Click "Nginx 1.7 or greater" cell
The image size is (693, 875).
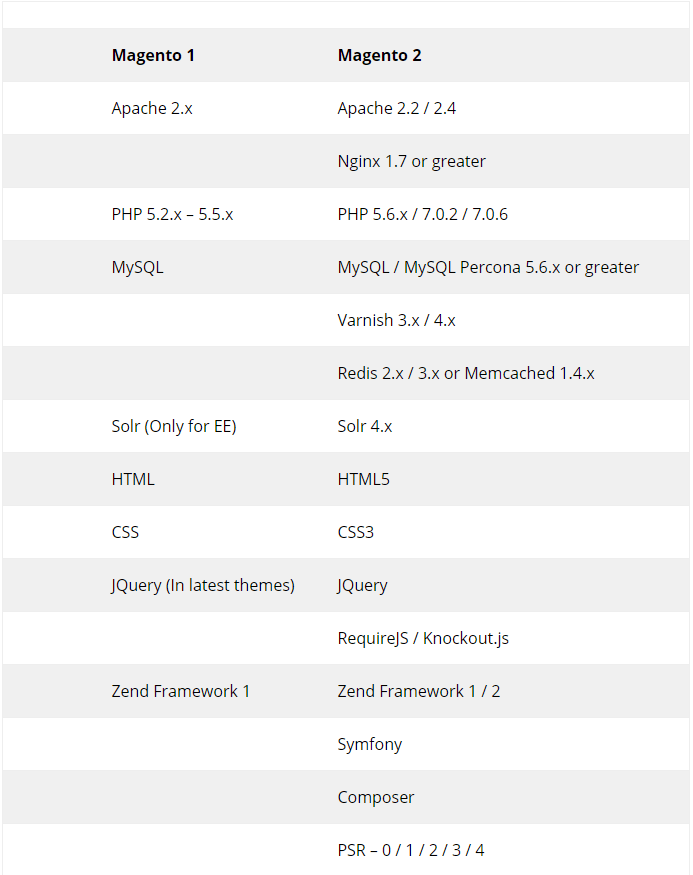pyautogui.click(x=411, y=161)
